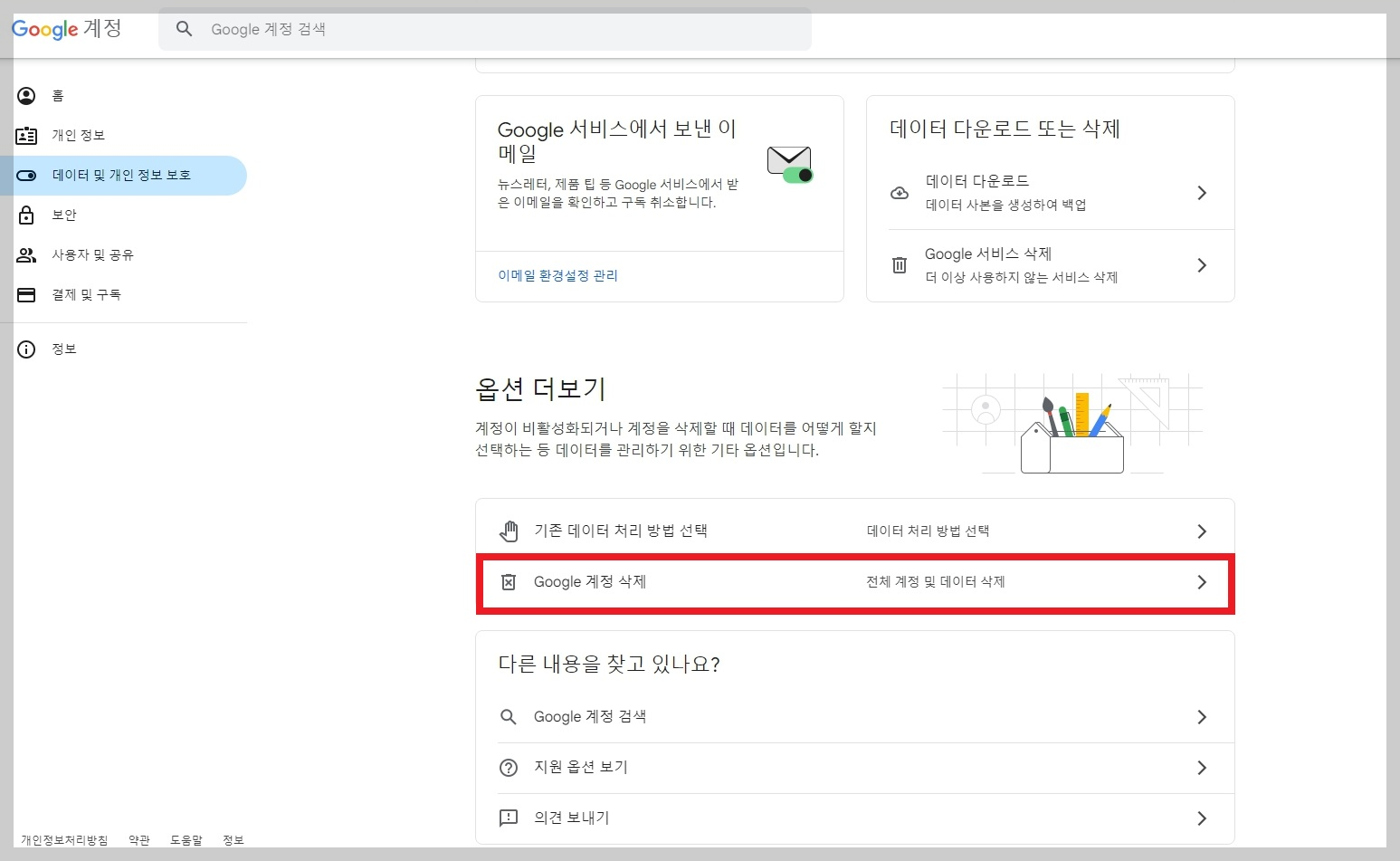Click the cloud download icon
This screenshot has width=1400, height=861.
click(x=900, y=193)
